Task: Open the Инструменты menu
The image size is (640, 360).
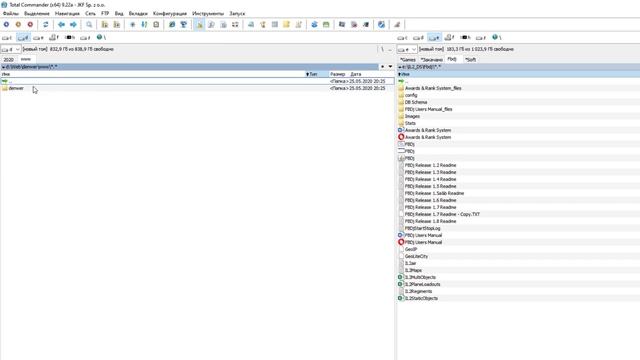Action: pyautogui.click(x=208, y=13)
